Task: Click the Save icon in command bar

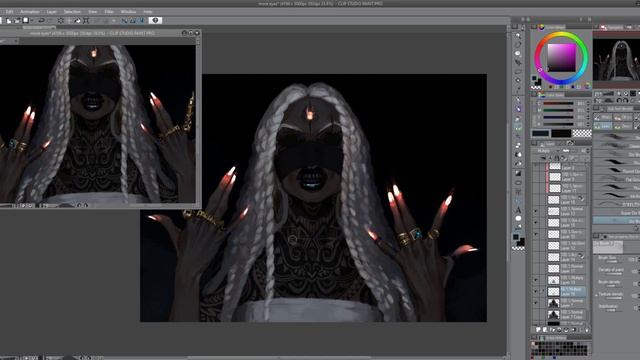Action: pyautogui.click(x=25, y=20)
